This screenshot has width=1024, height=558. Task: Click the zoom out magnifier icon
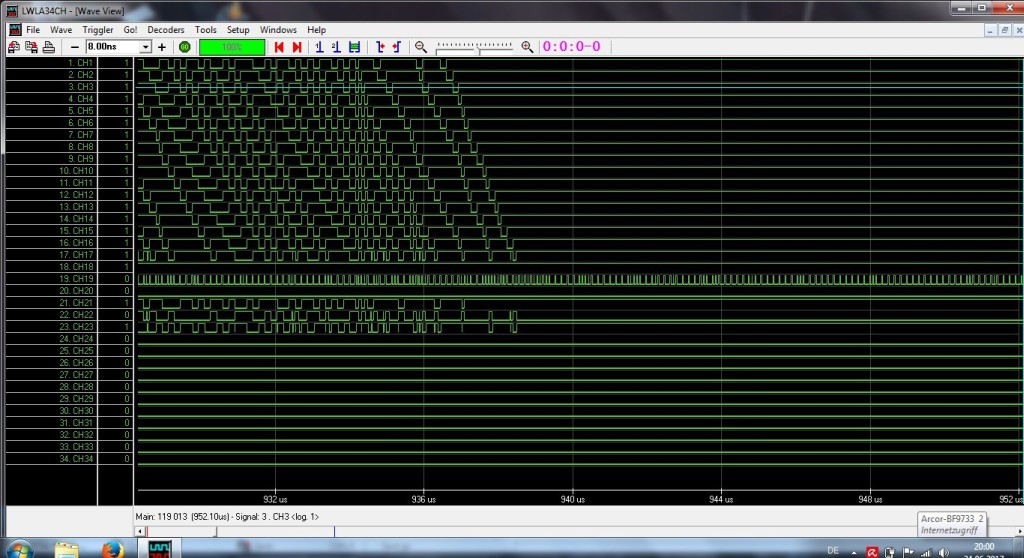pos(421,47)
